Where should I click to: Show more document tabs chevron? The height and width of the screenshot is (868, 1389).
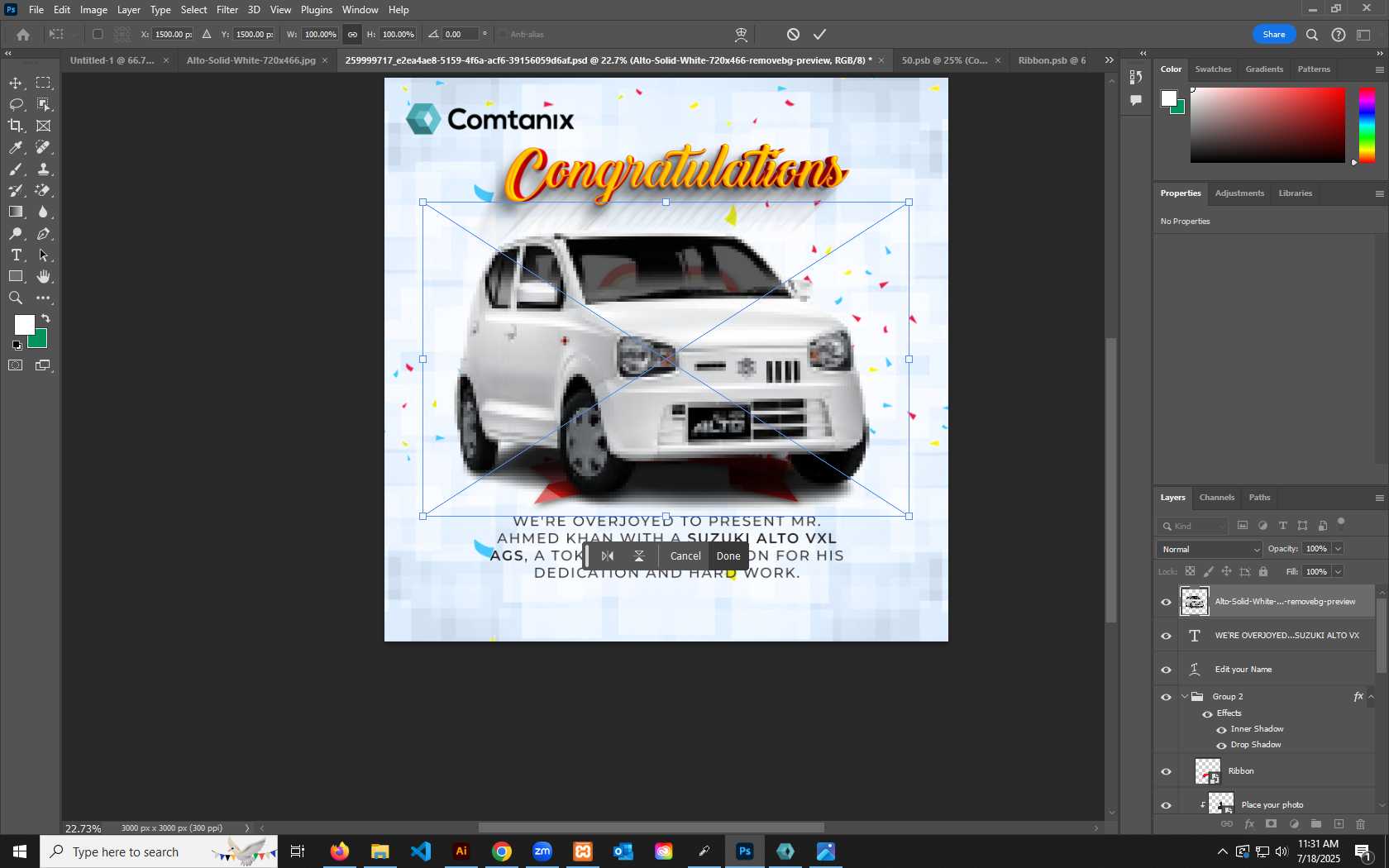1109,60
